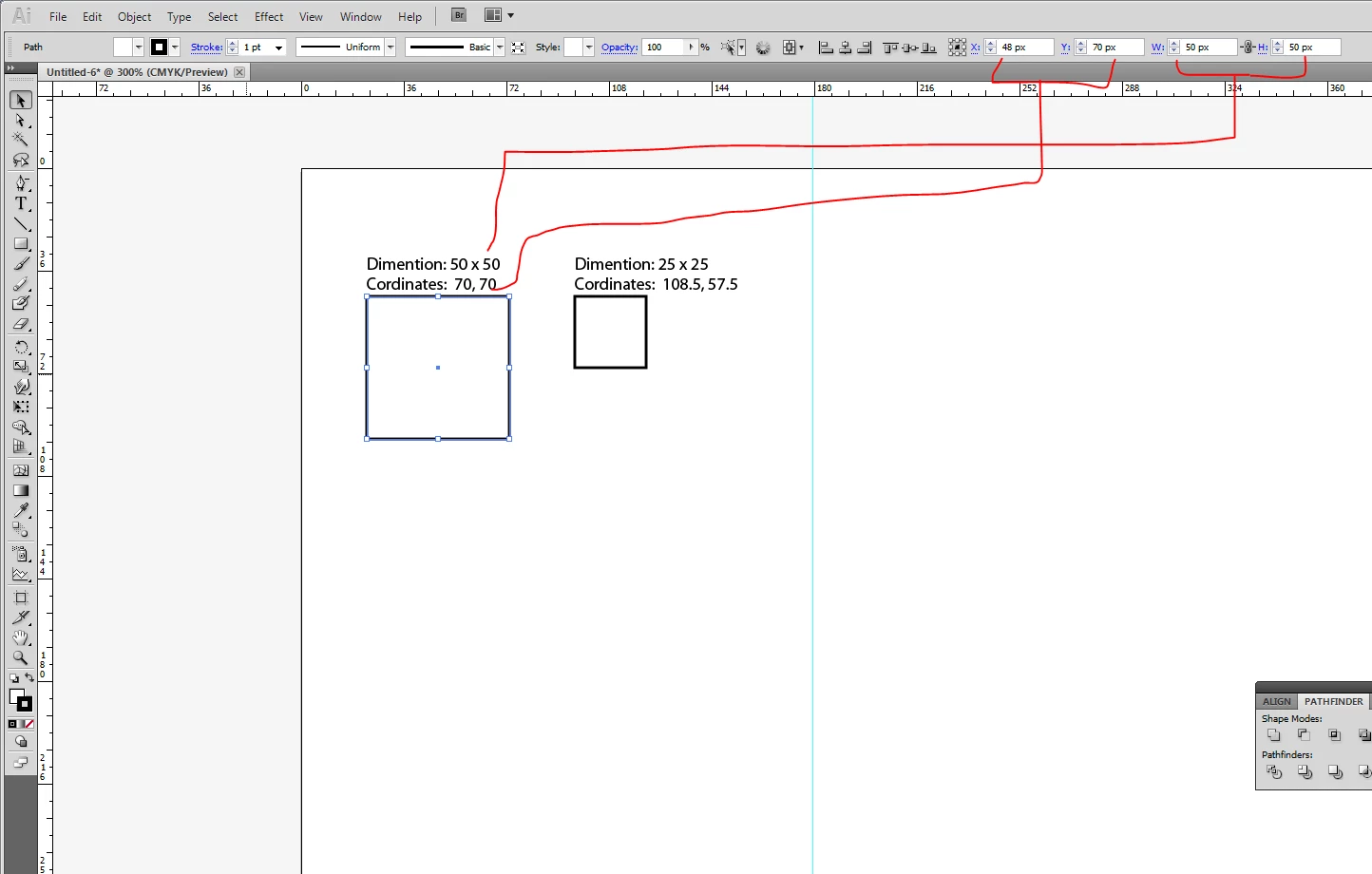
Task: Select the Pen tool
Action: (21, 183)
